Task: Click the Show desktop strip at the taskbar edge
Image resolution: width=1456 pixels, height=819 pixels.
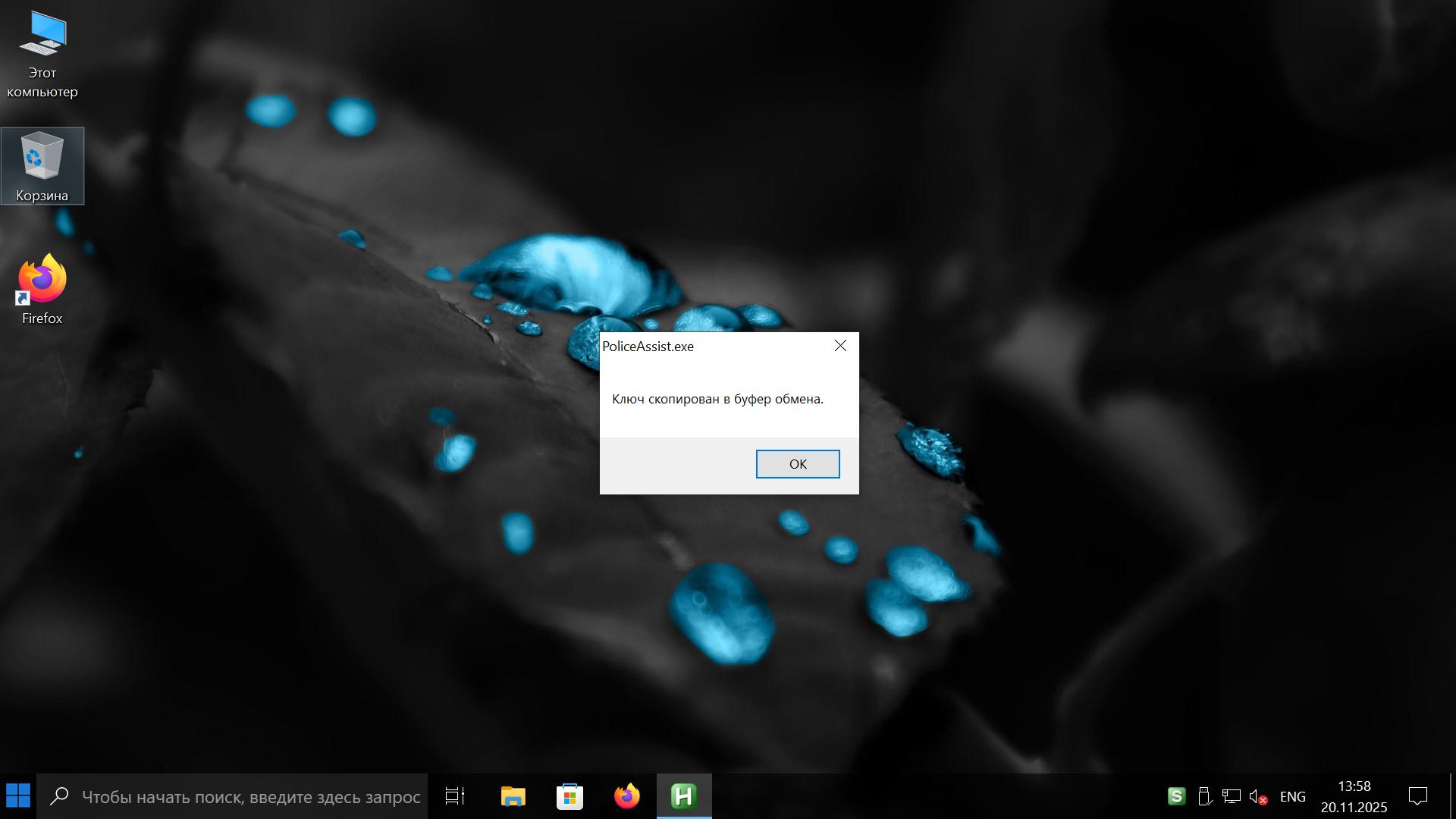Action: click(1451, 796)
